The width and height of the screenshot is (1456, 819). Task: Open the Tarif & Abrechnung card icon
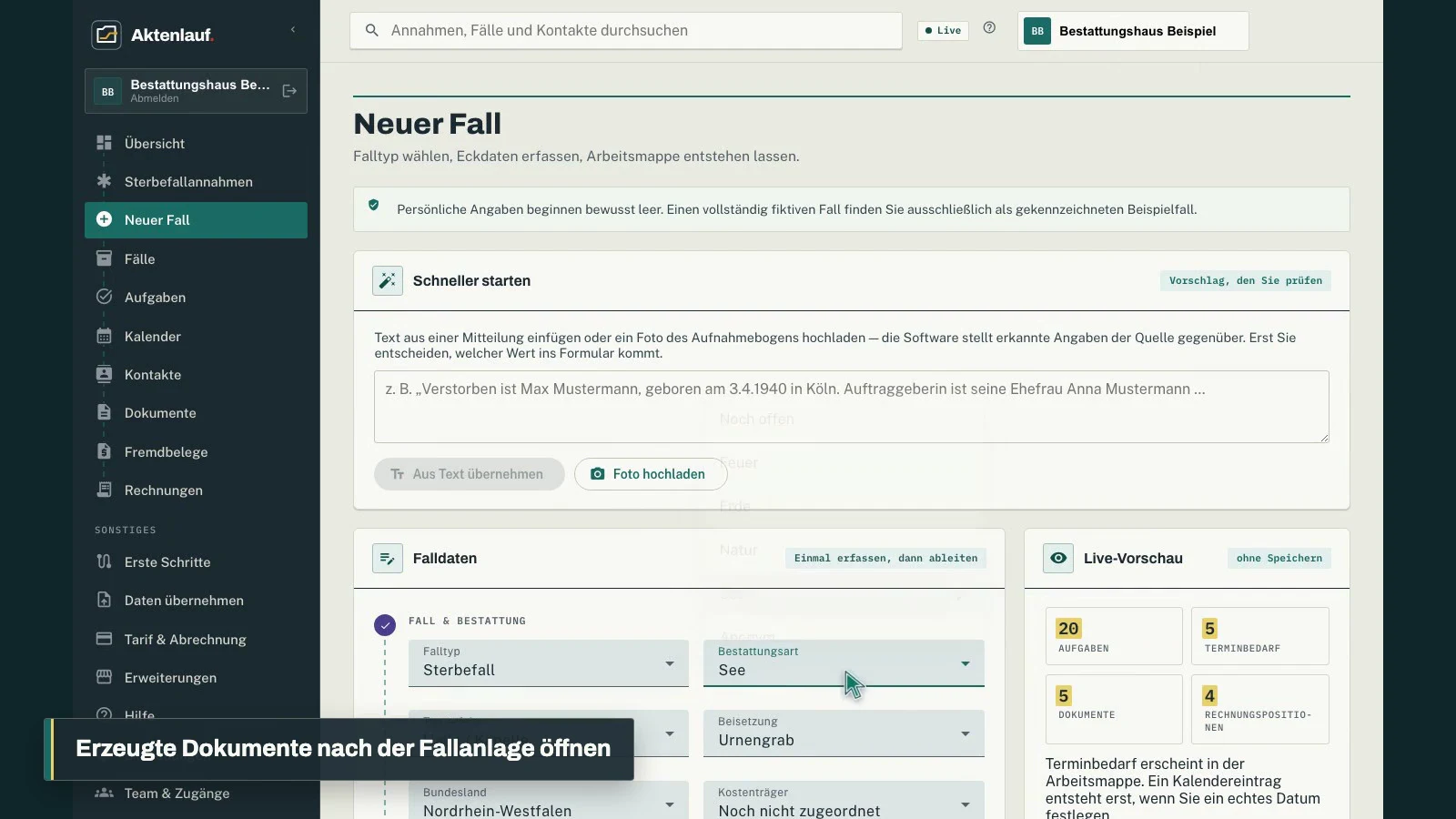(x=104, y=639)
